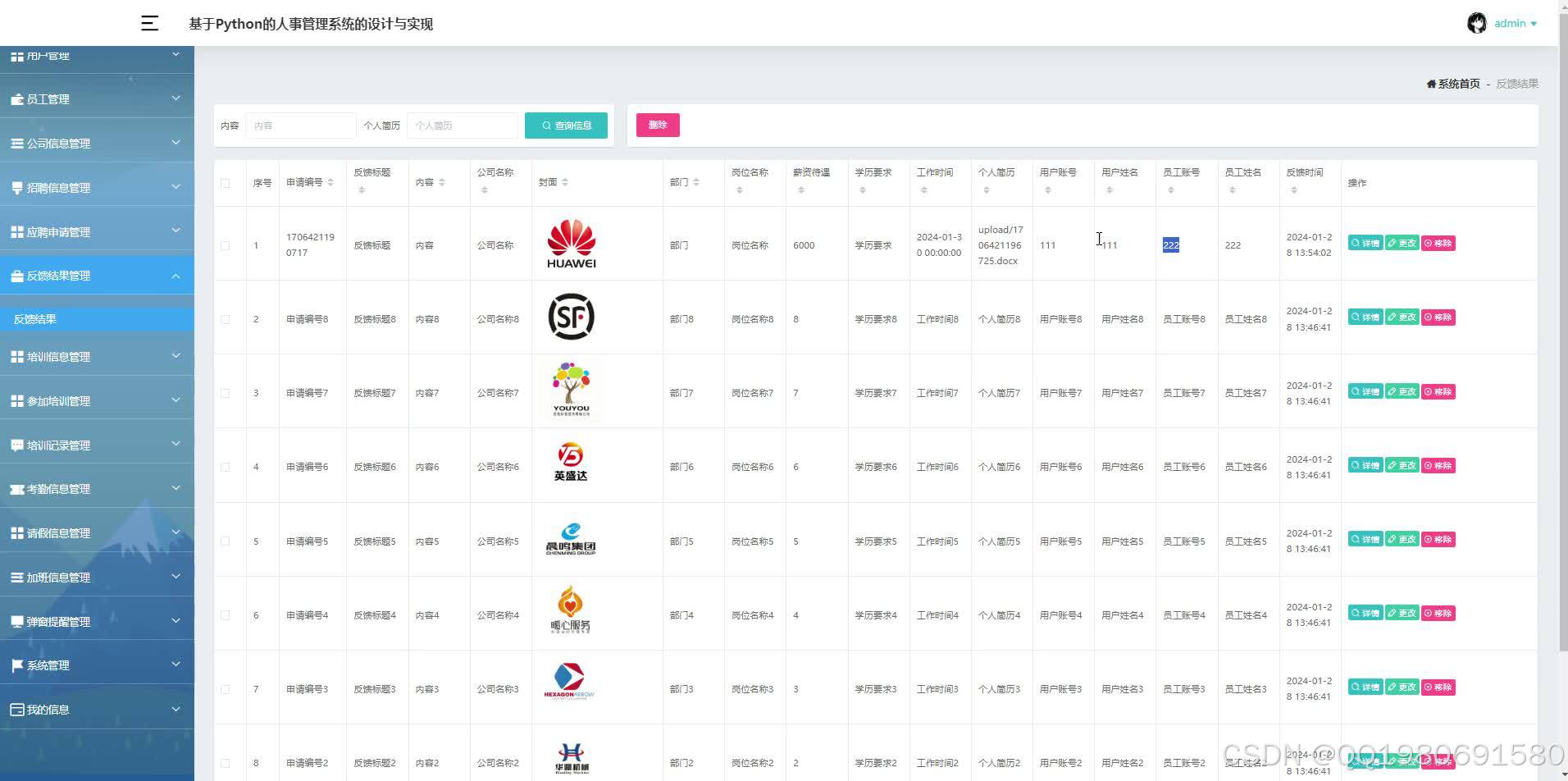Check the 申请编号8 row checkbox
The image size is (1568, 781).
226,319
